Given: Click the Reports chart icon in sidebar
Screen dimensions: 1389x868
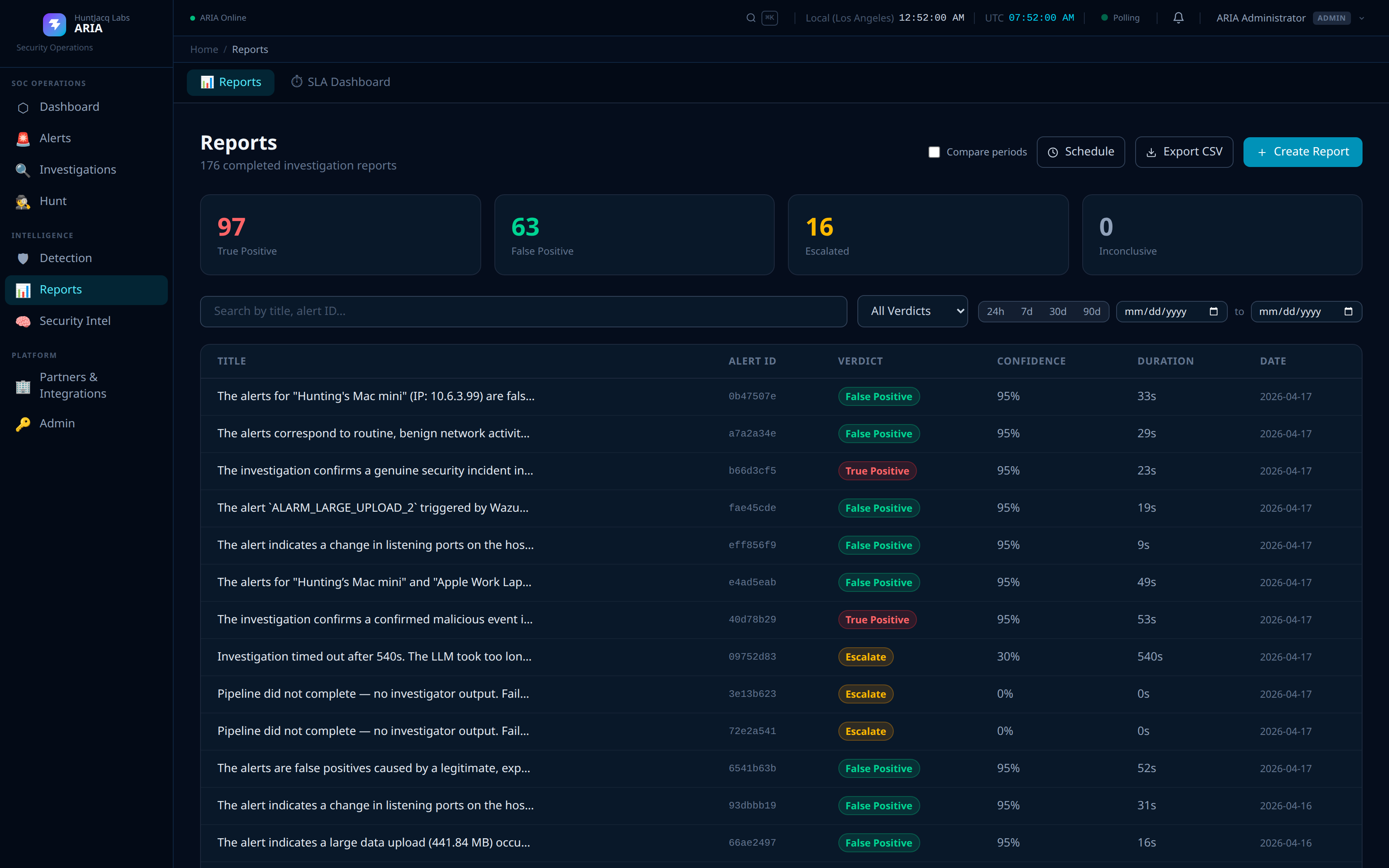Looking at the screenshot, I should pos(23,290).
